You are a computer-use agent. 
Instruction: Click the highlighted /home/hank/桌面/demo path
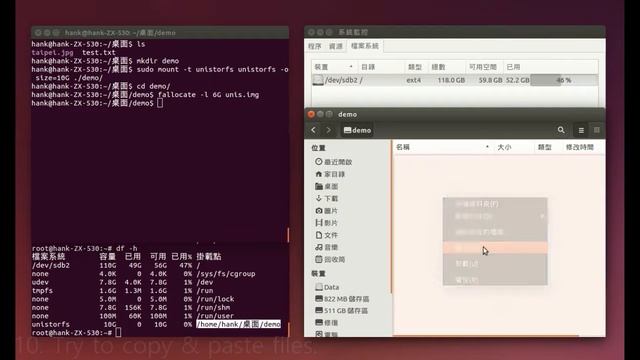click(239, 324)
